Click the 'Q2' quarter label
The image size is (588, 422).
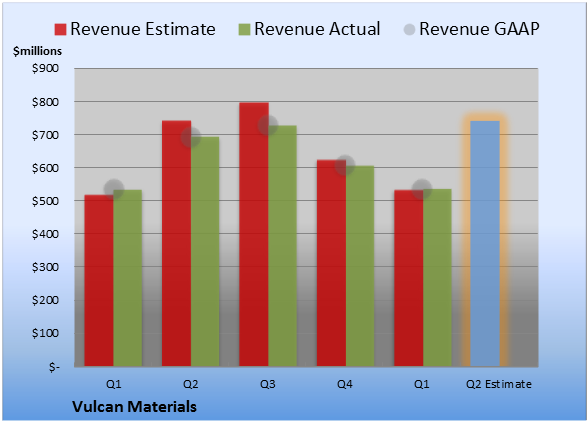point(190,384)
